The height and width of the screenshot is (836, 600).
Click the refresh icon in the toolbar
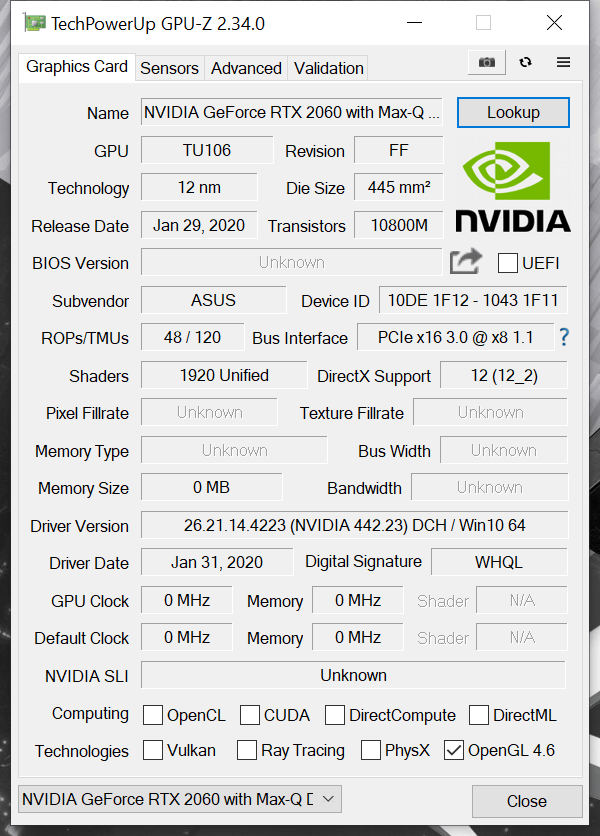click(525, 62)
